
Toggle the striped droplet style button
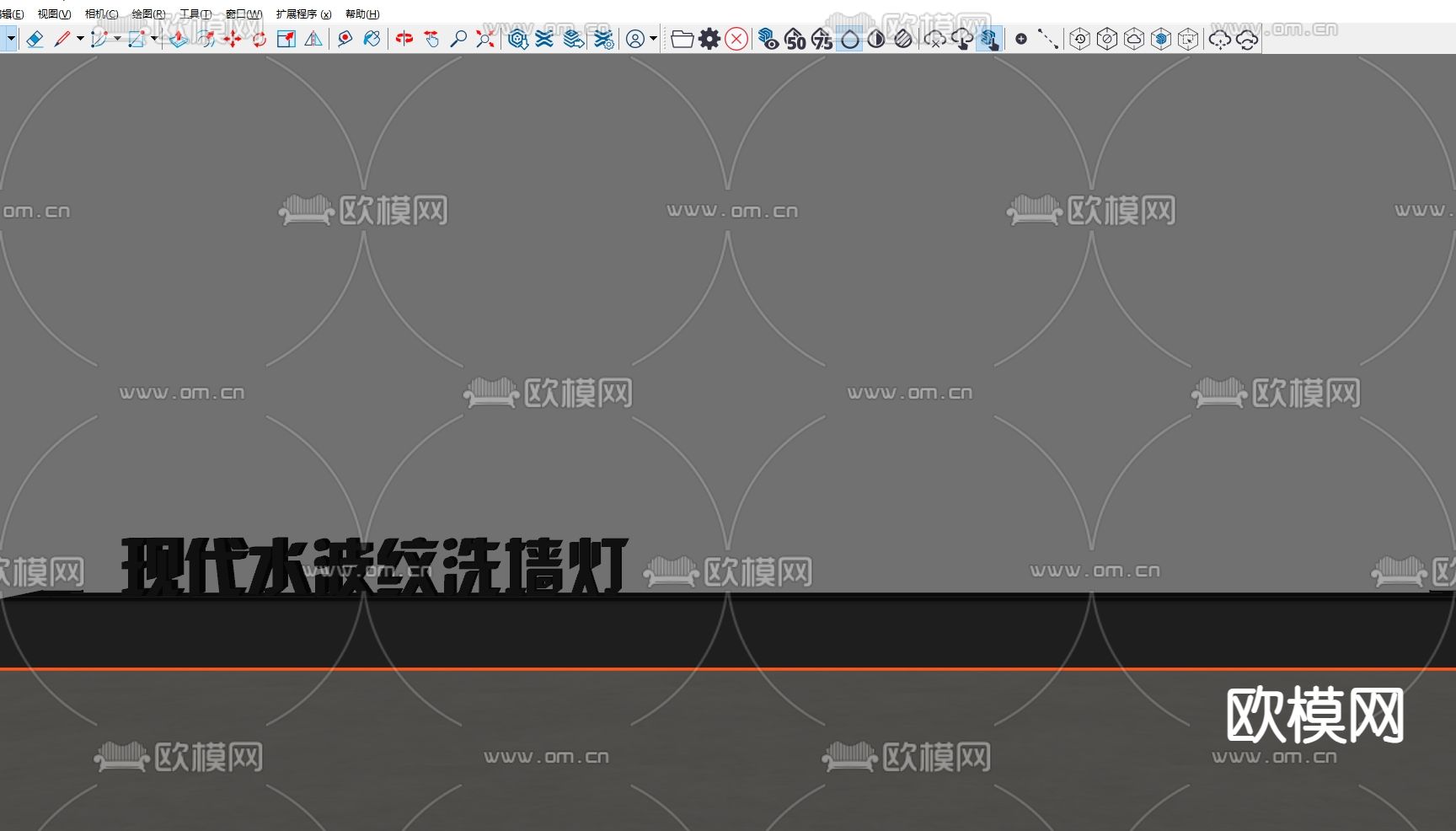(903, 39)
